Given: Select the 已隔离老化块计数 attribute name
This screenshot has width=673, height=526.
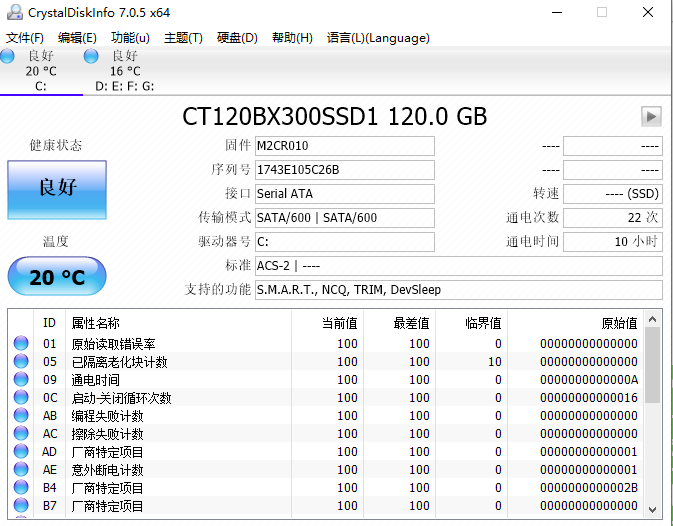Looking at the screenshot, I should click(x=119, y=362).
